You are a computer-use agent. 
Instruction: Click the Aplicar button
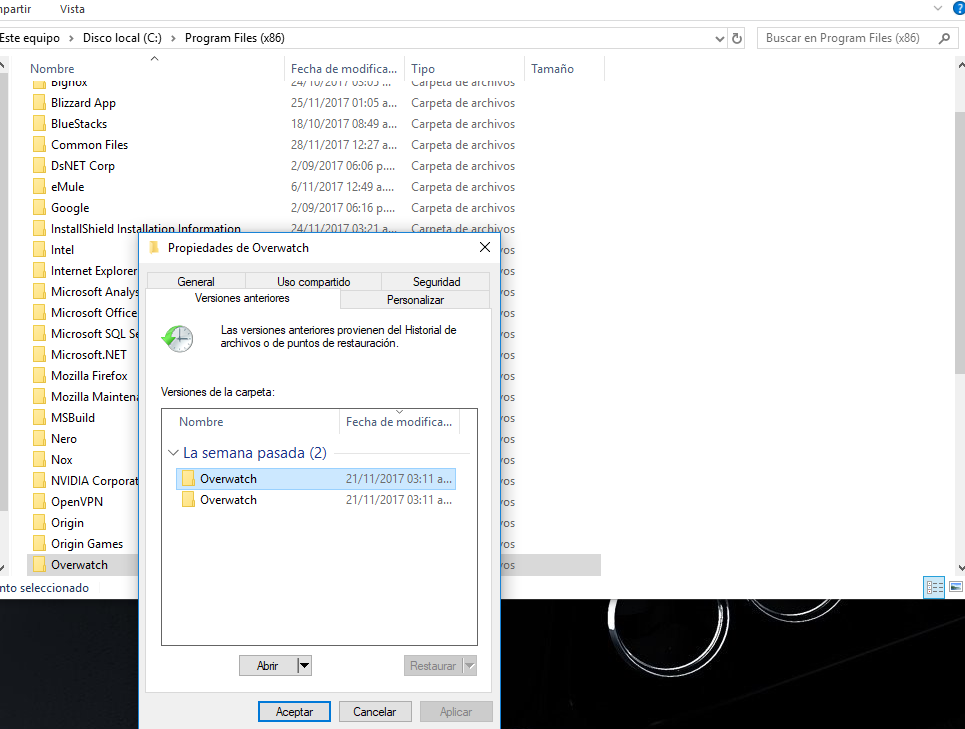(456, 712)
